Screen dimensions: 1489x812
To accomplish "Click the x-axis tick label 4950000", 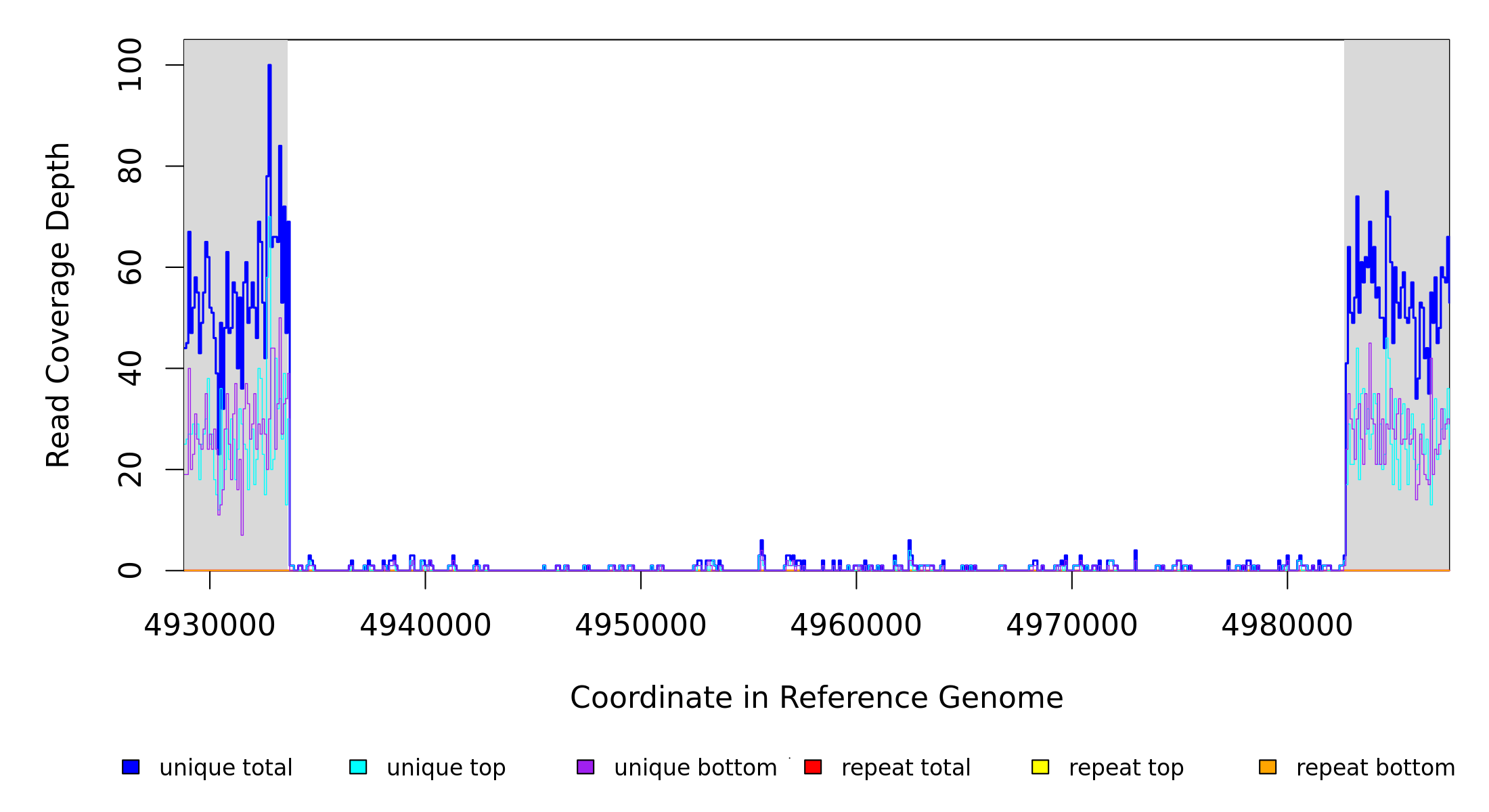I will pyautogui.click(x=641, y=625).
